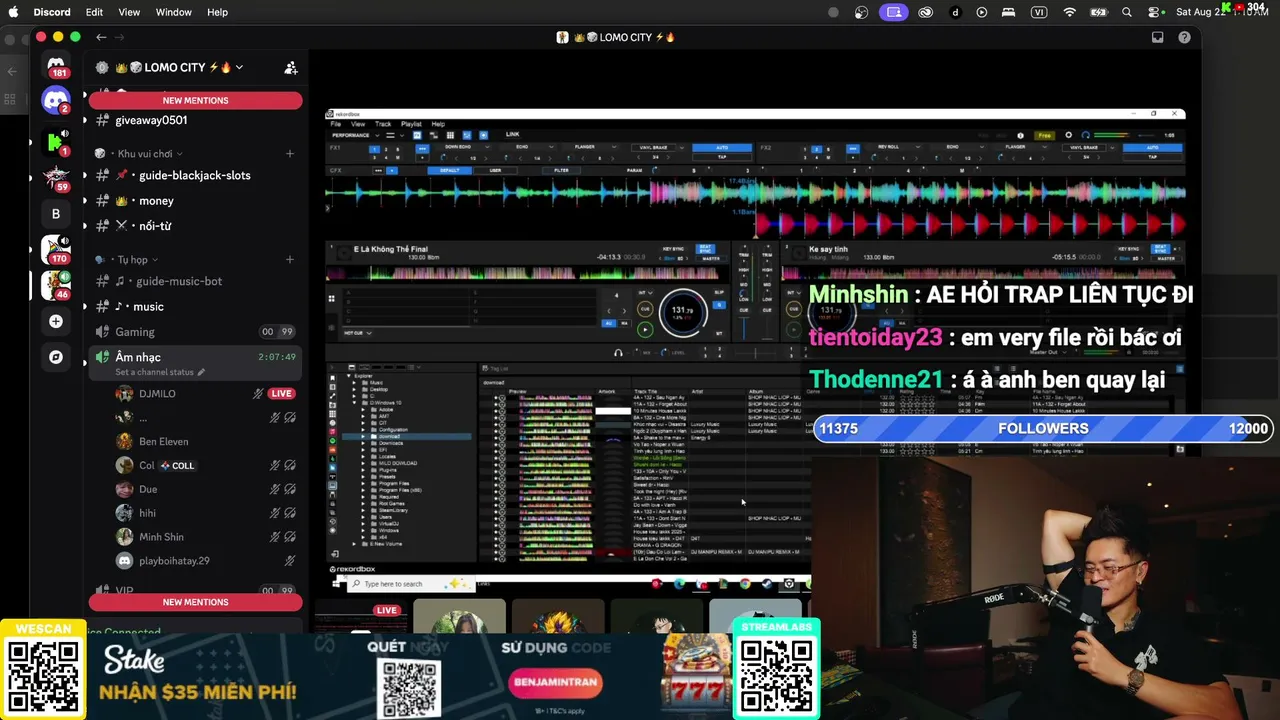Open Chrome on streamed Windows taskbar
The height and width of the screenshot is (720, 1280).
tap(745, 584)
